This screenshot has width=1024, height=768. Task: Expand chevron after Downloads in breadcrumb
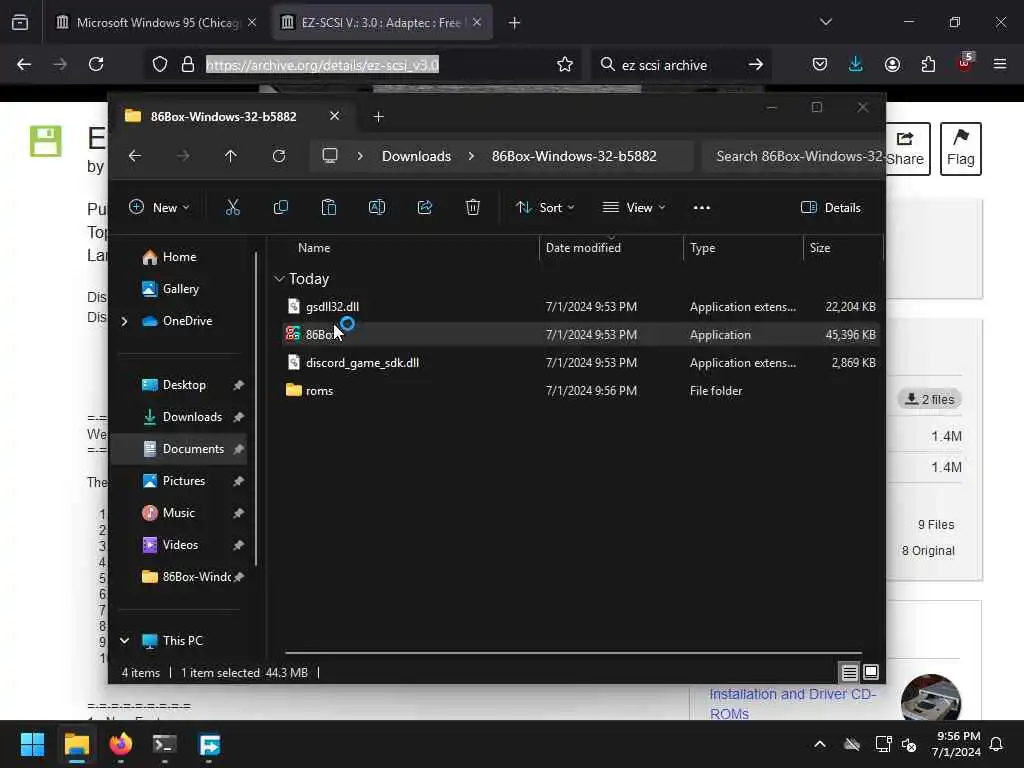click(x=471, y=156)
